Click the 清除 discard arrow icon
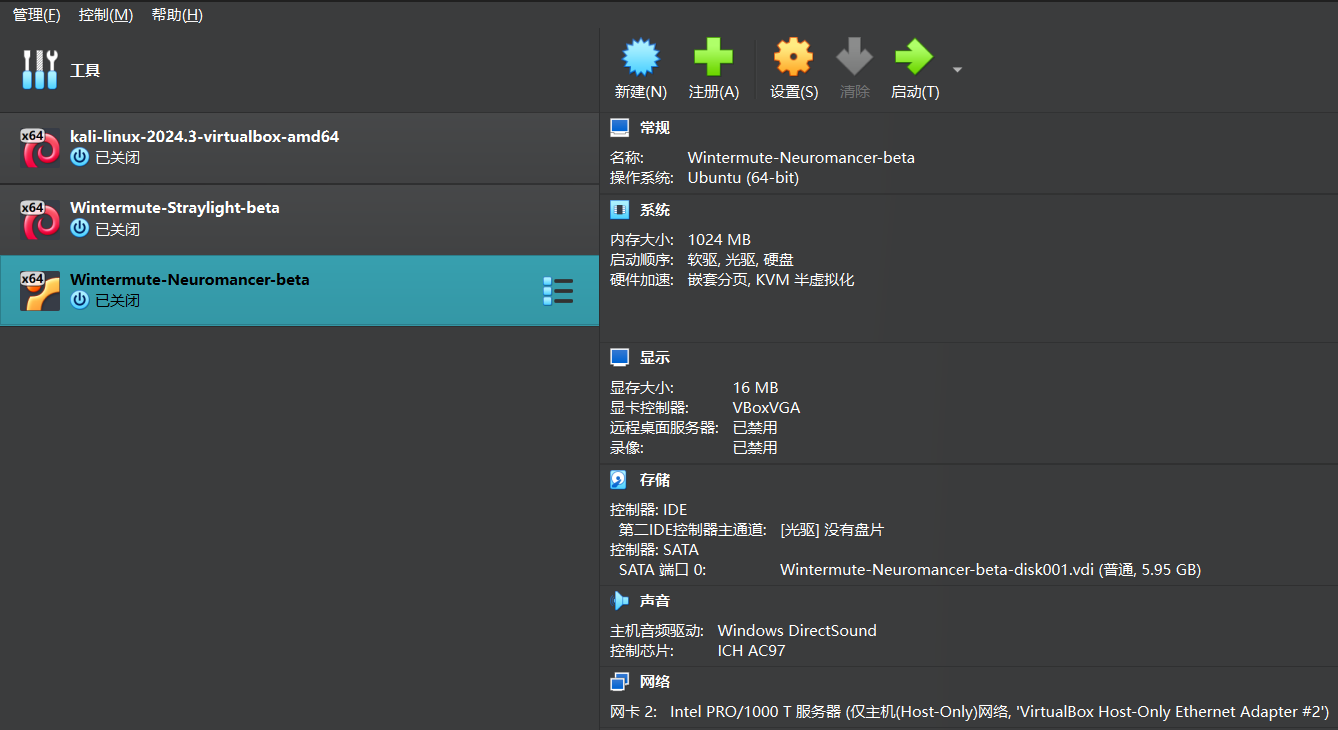 [854, 58]
